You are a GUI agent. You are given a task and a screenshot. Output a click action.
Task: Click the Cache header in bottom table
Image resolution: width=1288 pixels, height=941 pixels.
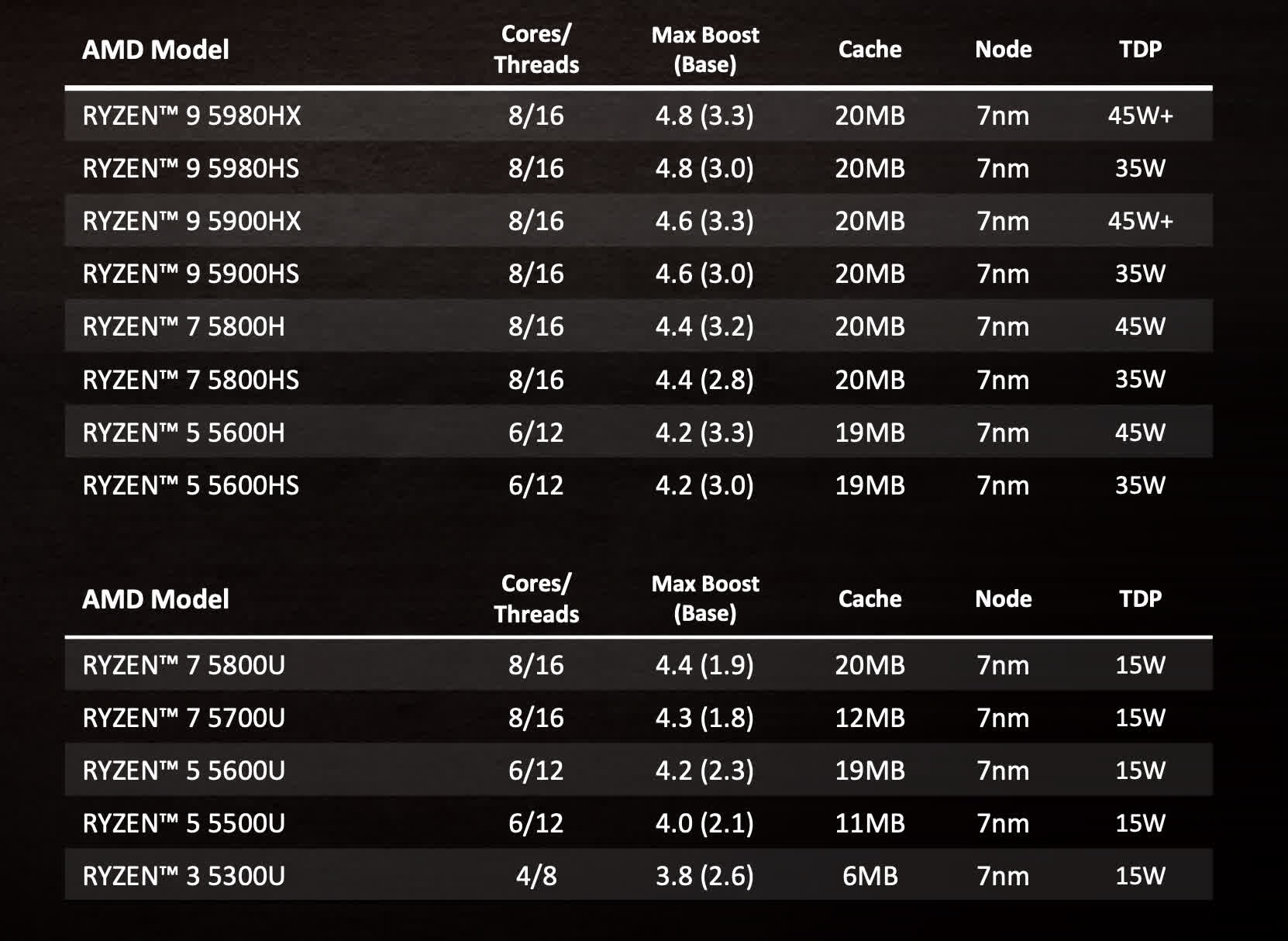tap(870, 598)
